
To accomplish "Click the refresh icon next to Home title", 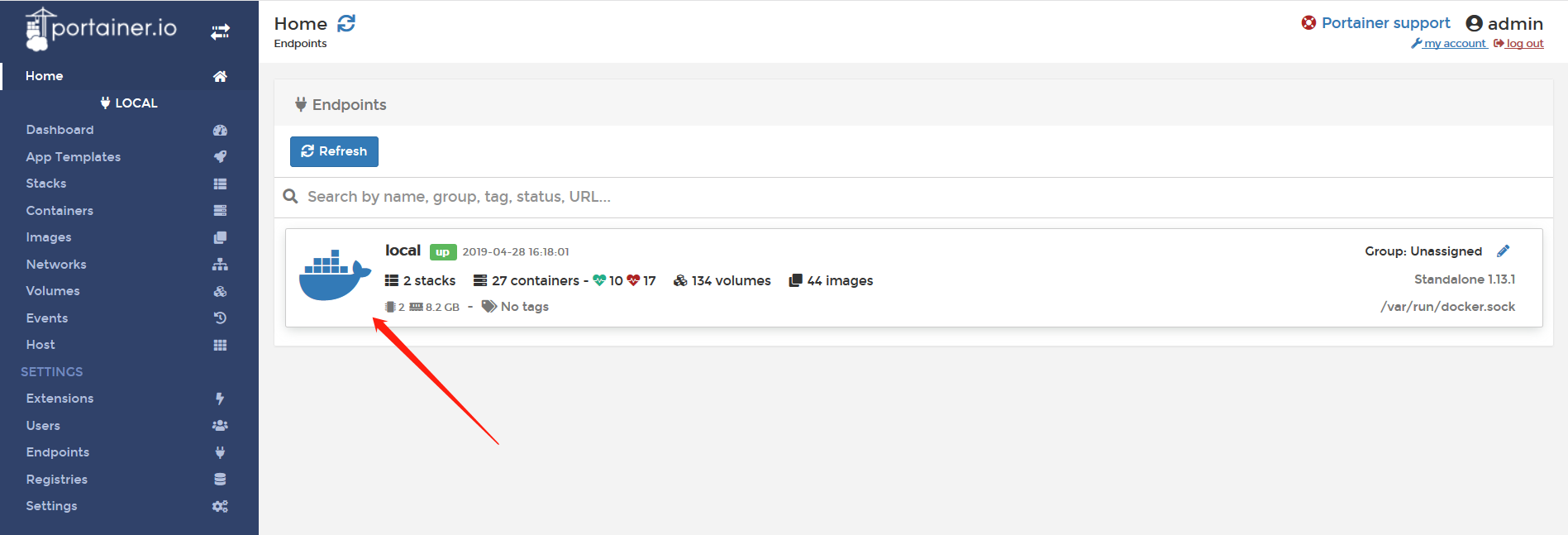I will (346, 23).
